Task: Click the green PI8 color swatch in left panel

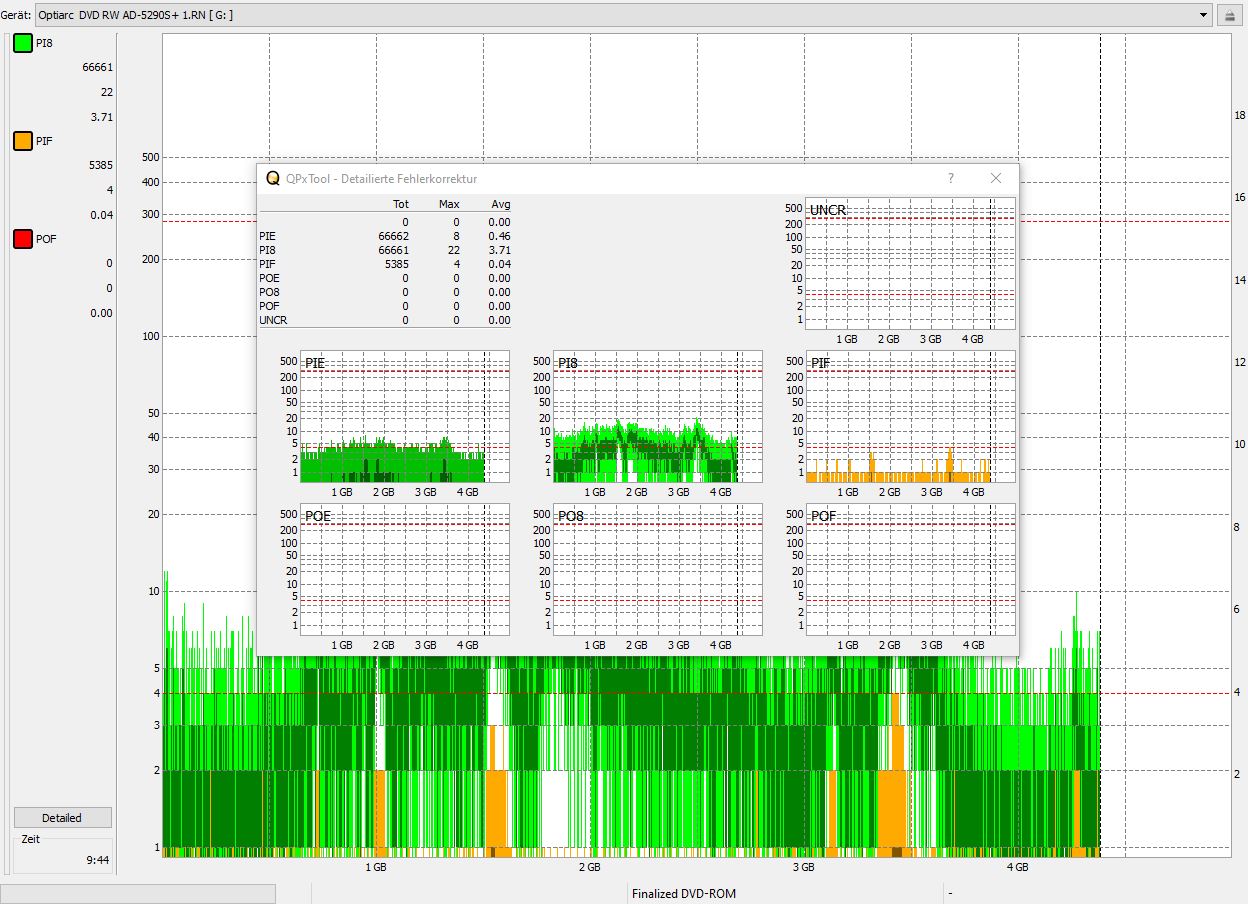Action: click(23, 43)
